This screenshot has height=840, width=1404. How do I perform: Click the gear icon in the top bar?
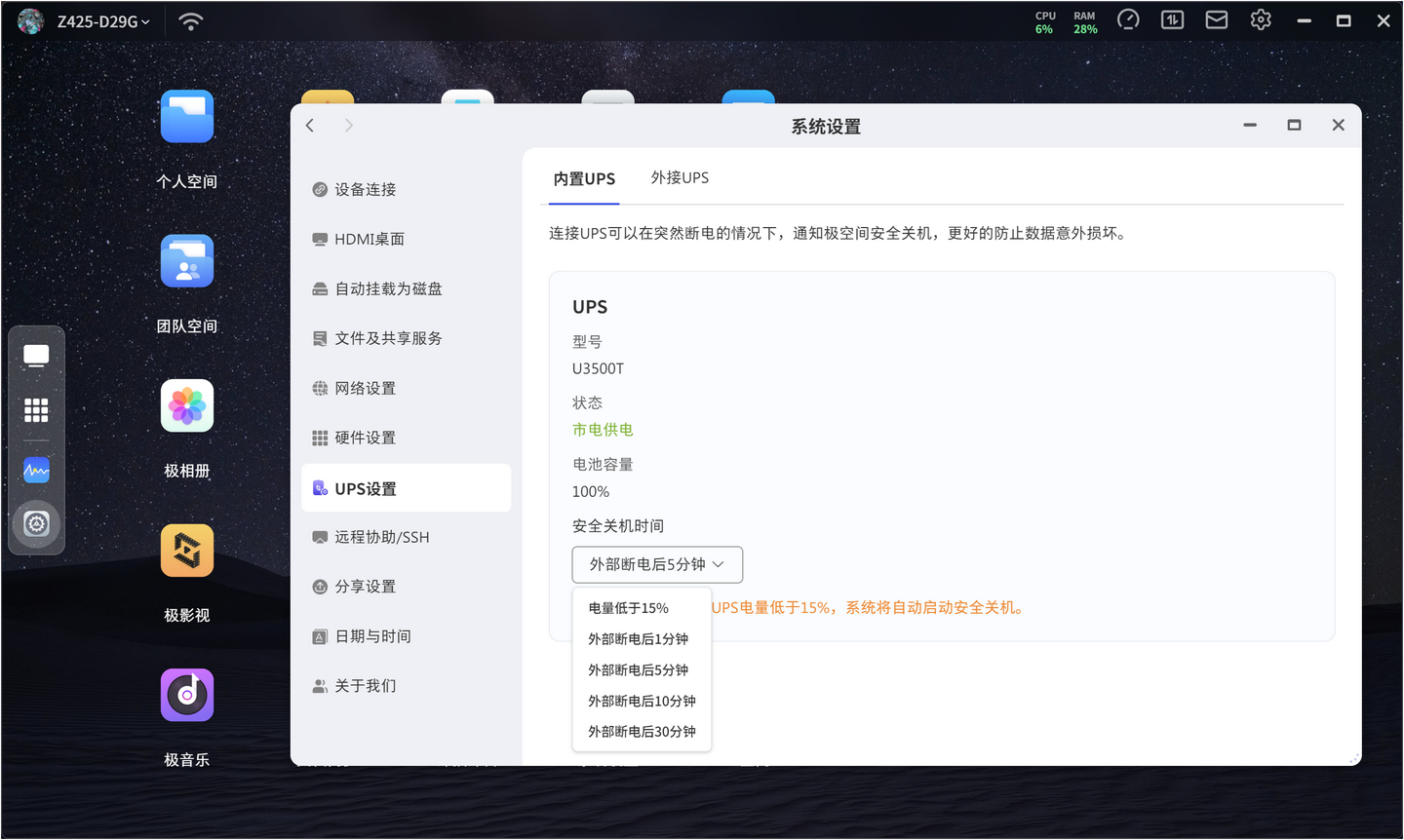point(1261,19)
